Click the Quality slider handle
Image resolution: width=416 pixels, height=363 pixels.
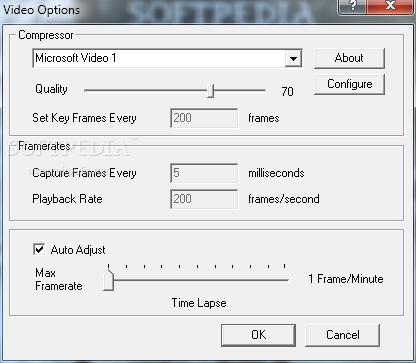coord(210,91)
